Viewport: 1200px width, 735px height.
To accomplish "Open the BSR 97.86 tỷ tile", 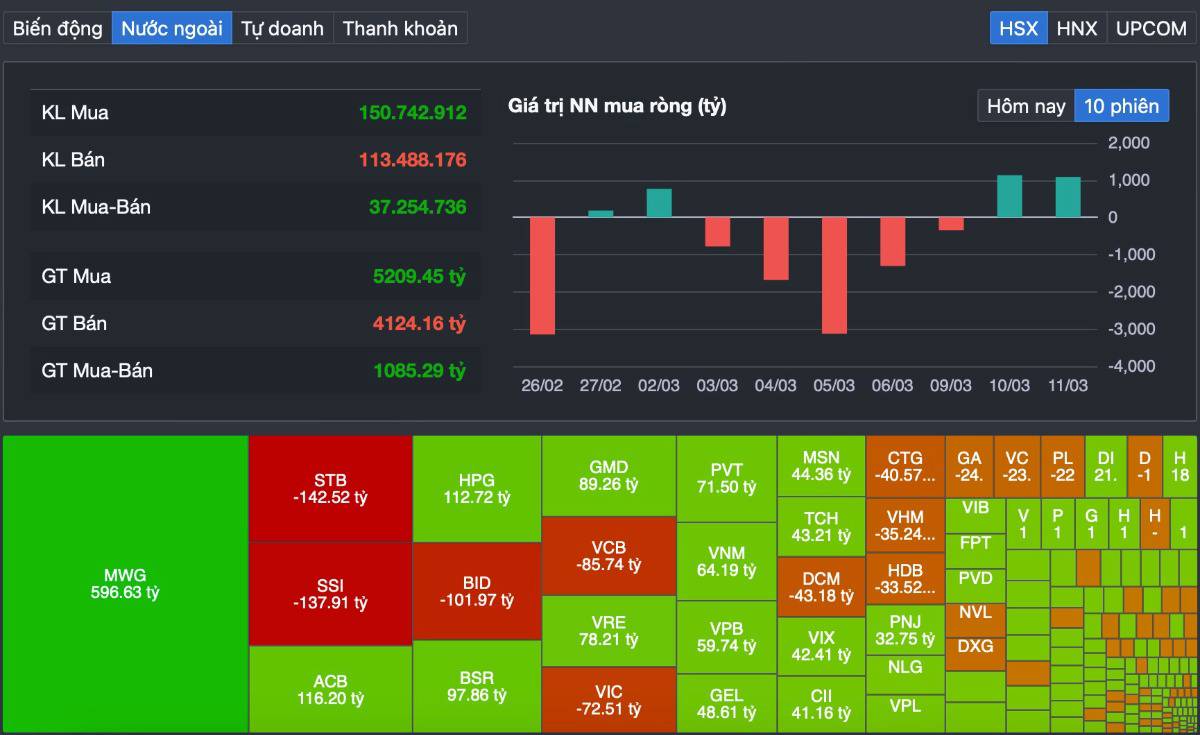I will (477, 687).
